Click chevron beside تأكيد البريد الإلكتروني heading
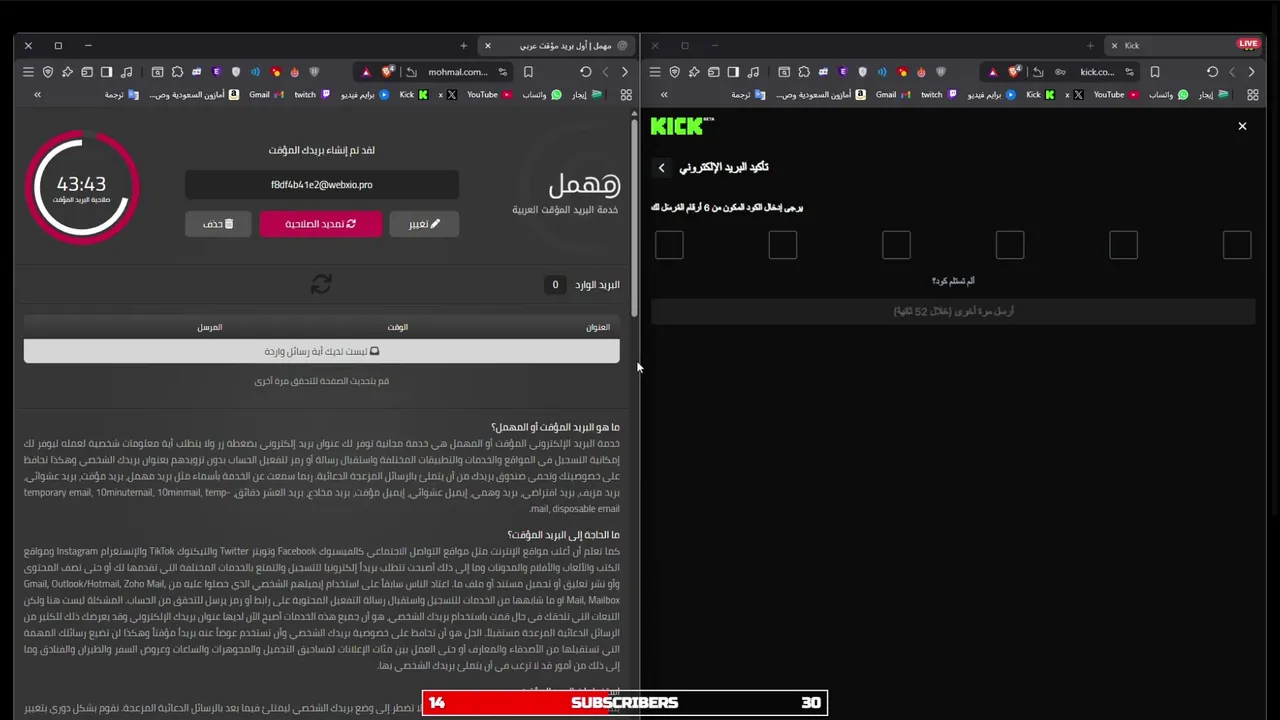 [661, 168]
